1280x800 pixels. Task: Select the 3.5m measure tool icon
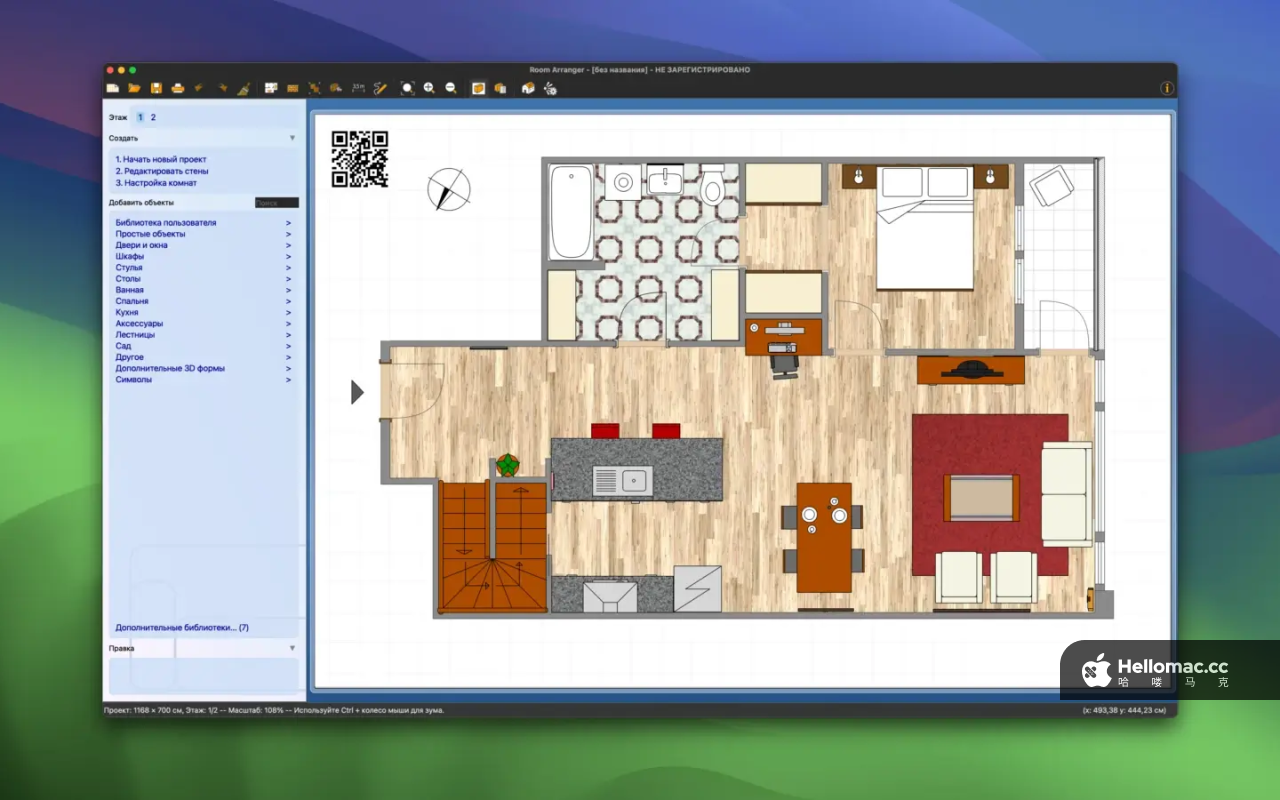358,88
